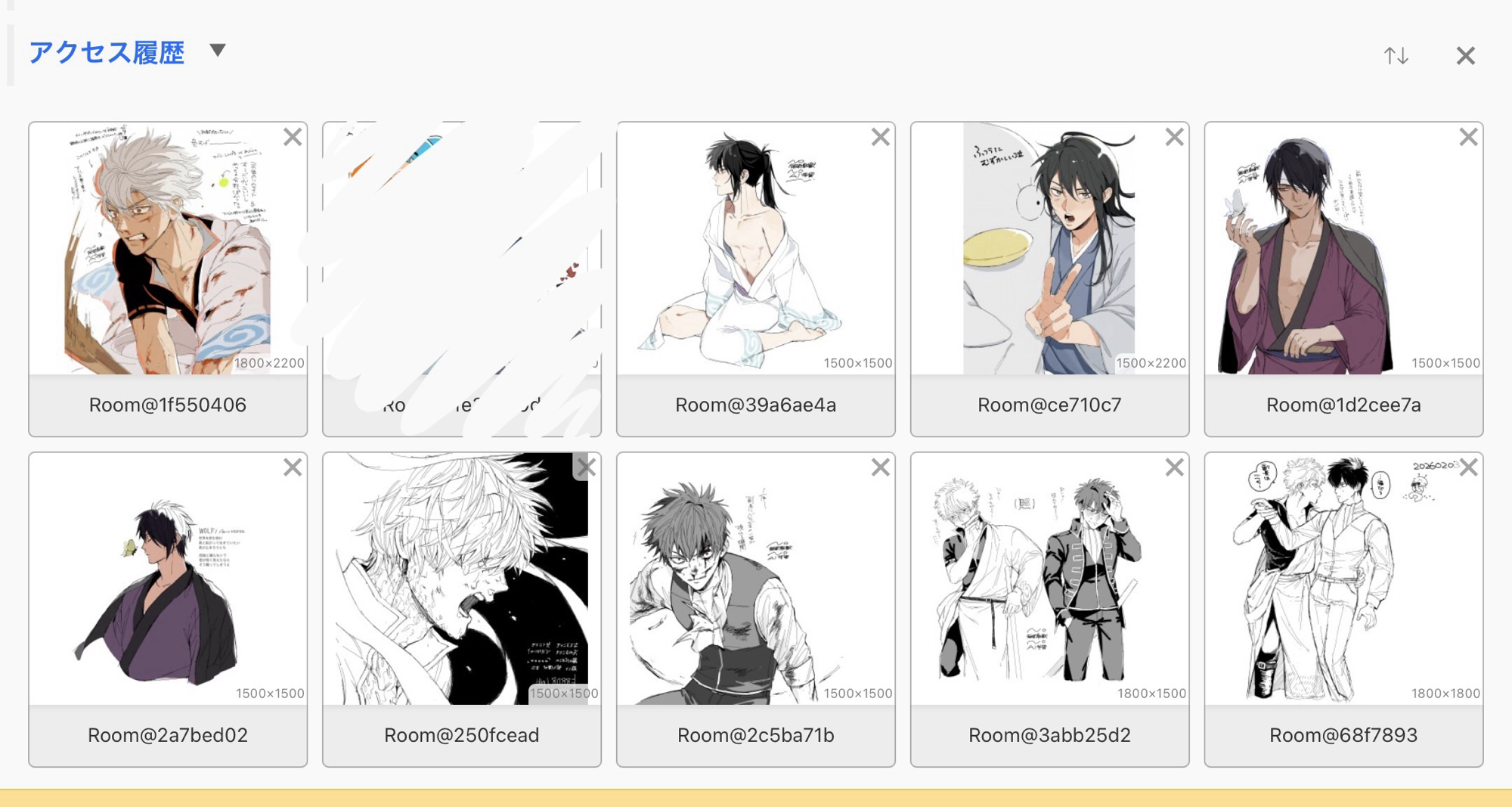
Task: Remove Room@1d2cee7a from history
Action: 1468,137
